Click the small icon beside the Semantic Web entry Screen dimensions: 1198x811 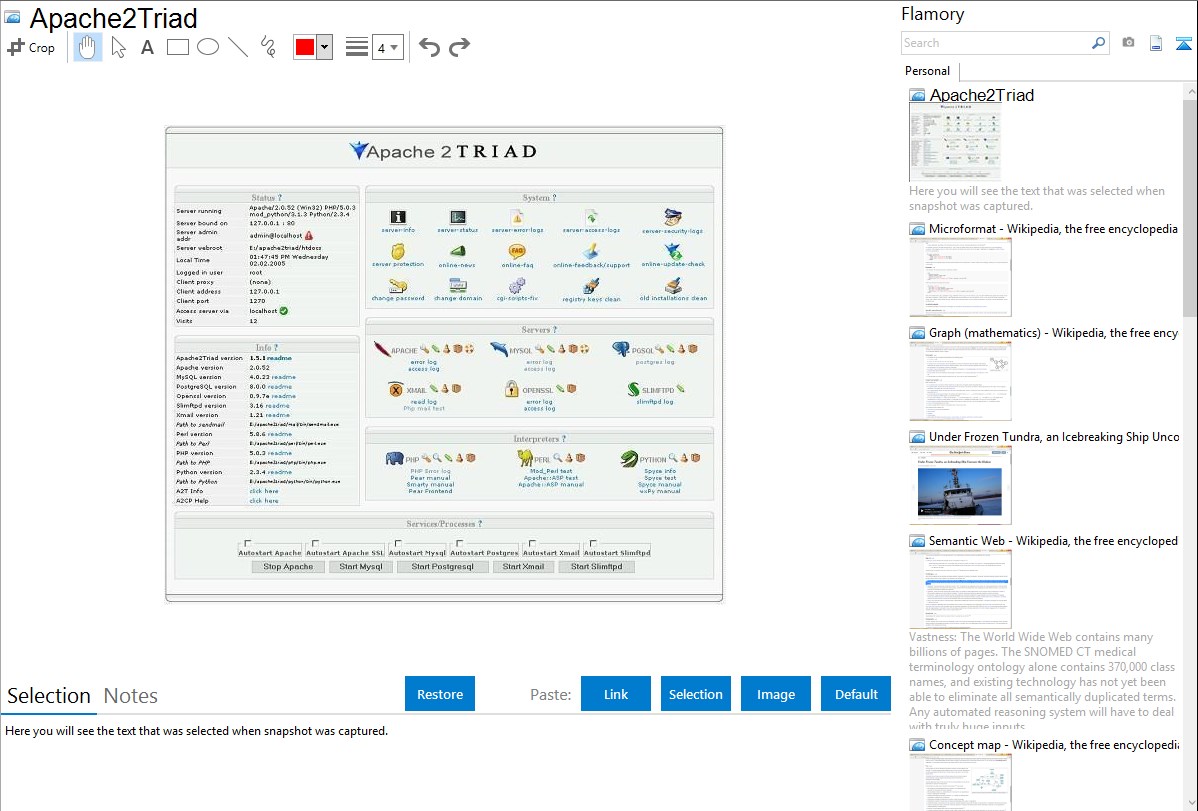[x=917, y=540]
